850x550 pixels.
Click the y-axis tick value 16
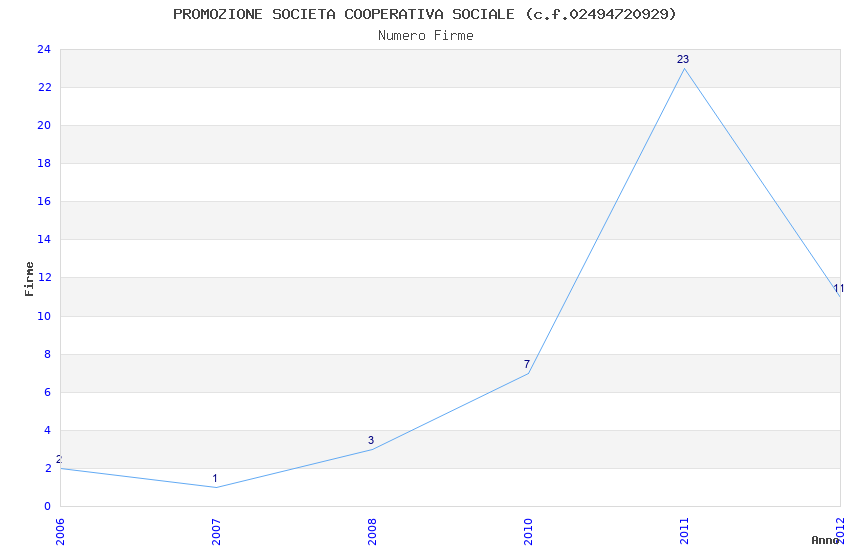[x=44, y=202]
